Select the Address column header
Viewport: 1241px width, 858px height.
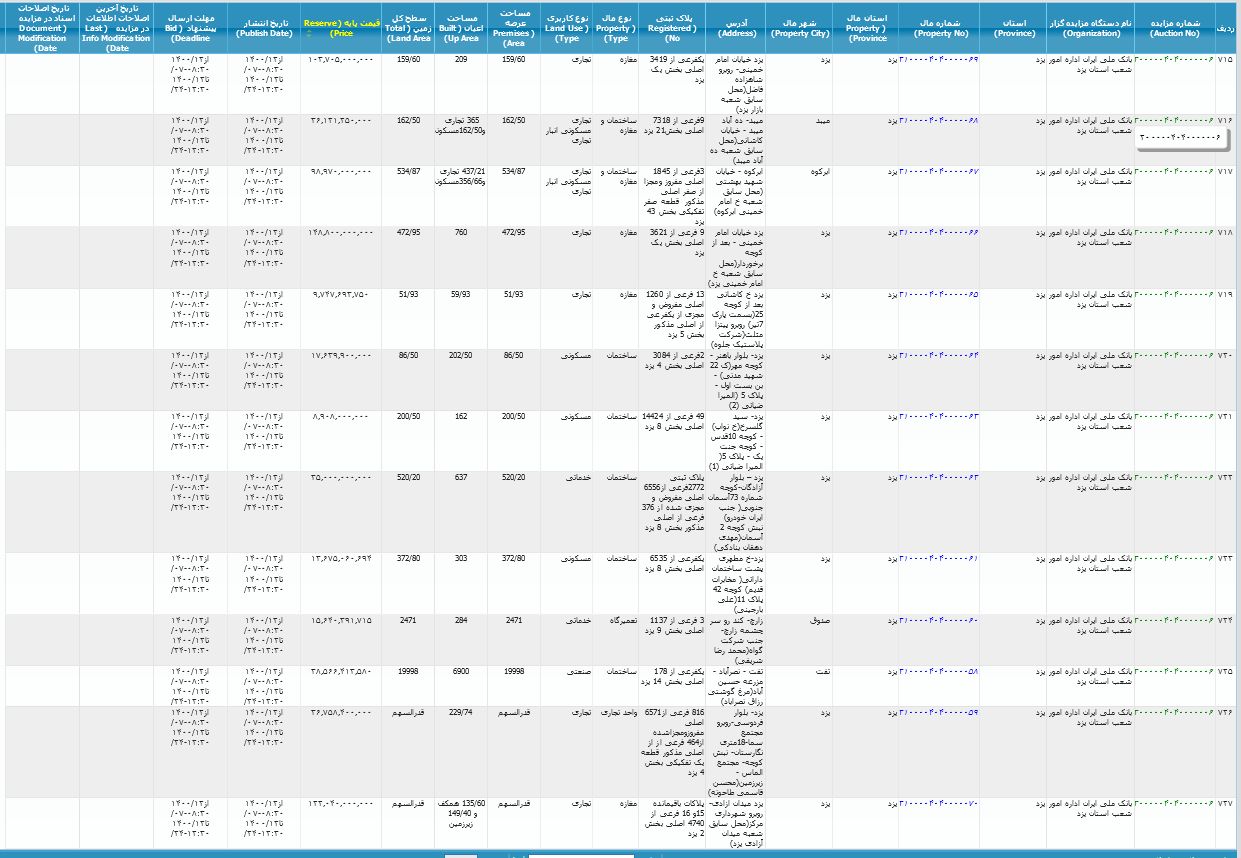[x=737, y=27]
